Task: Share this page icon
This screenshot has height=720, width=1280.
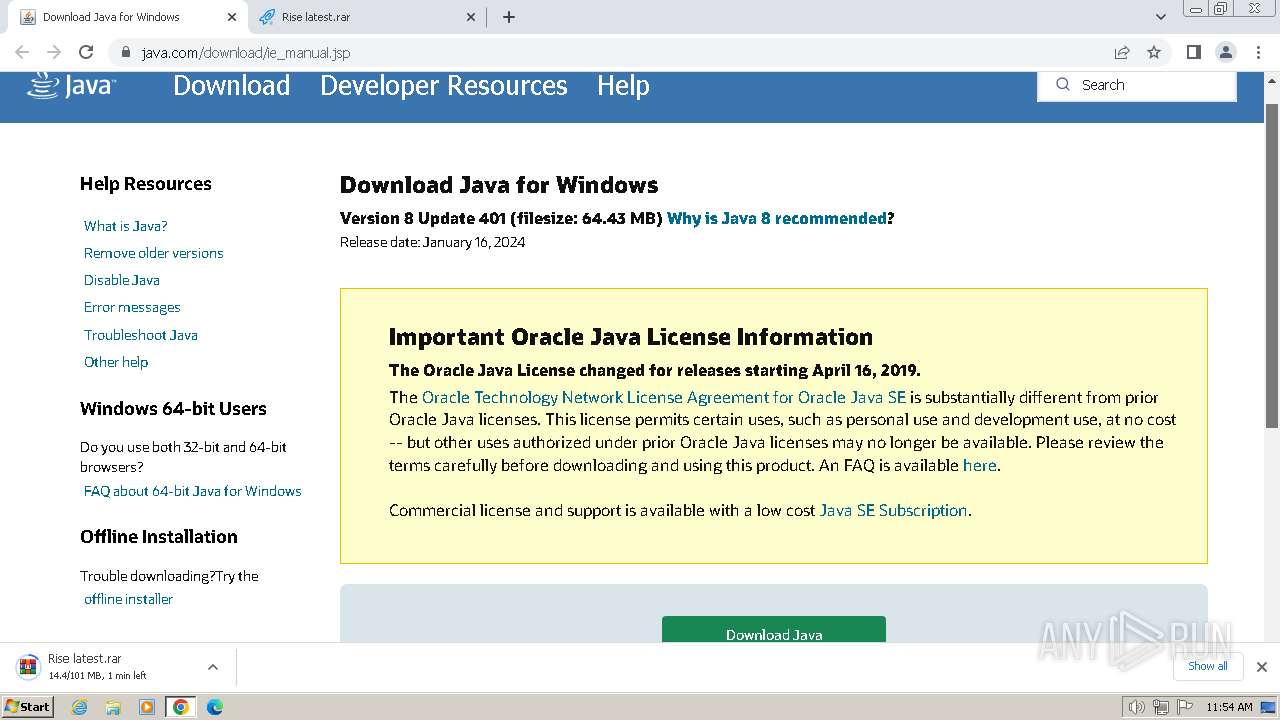Action: (x=1122, y=52)
